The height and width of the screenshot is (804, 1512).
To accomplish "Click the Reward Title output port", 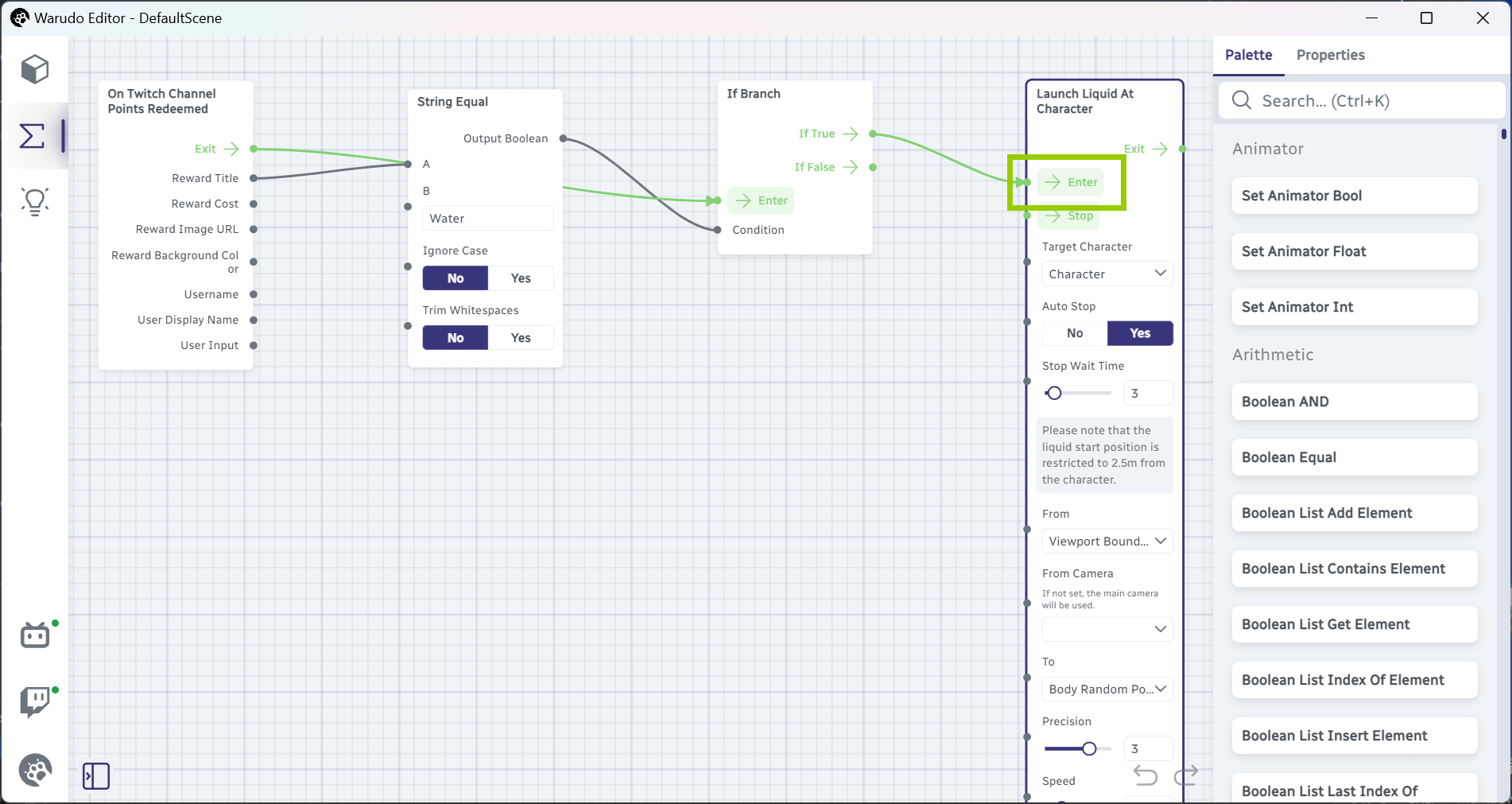I will pos(254,178).
